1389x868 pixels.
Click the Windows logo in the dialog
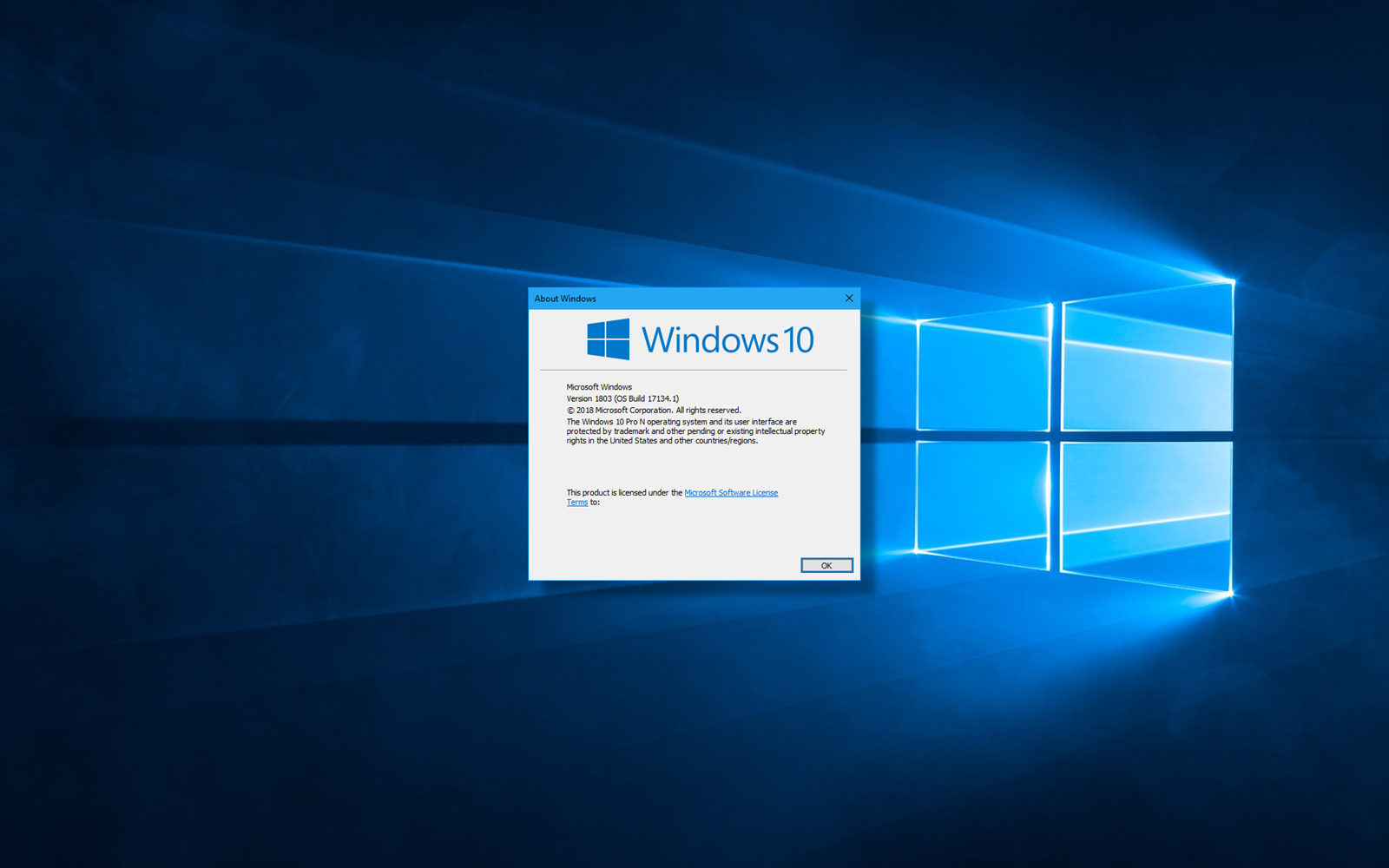pos(609,339)
